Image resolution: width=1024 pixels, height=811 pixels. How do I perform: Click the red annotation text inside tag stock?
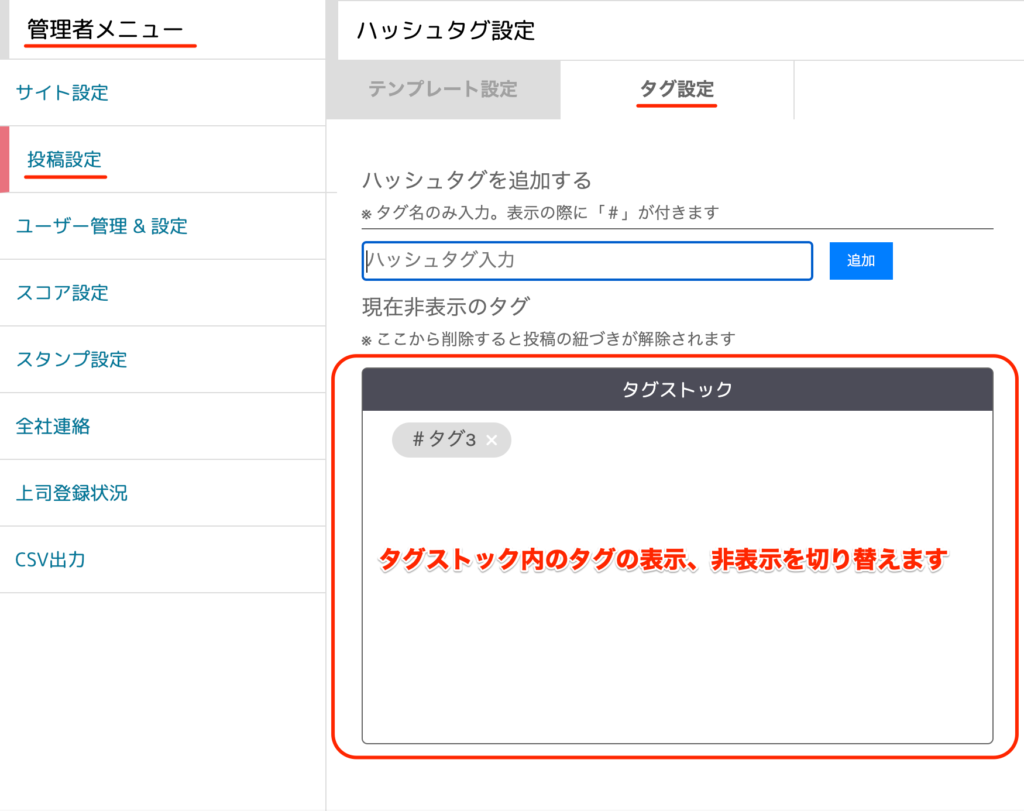click(x=662, y=561)
